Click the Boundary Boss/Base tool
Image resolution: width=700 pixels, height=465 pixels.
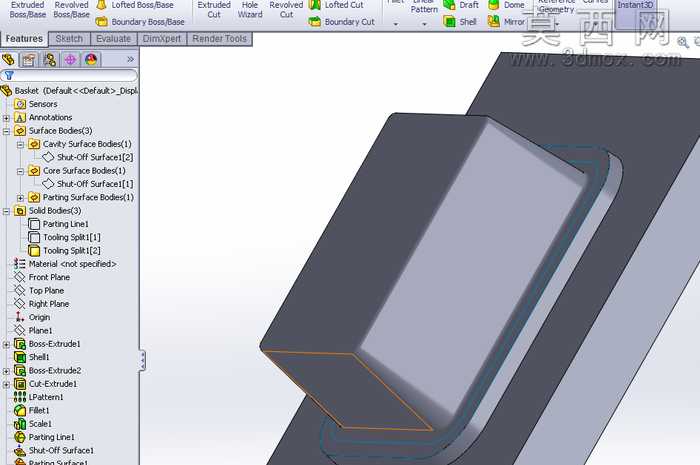[x=140, y=21]
